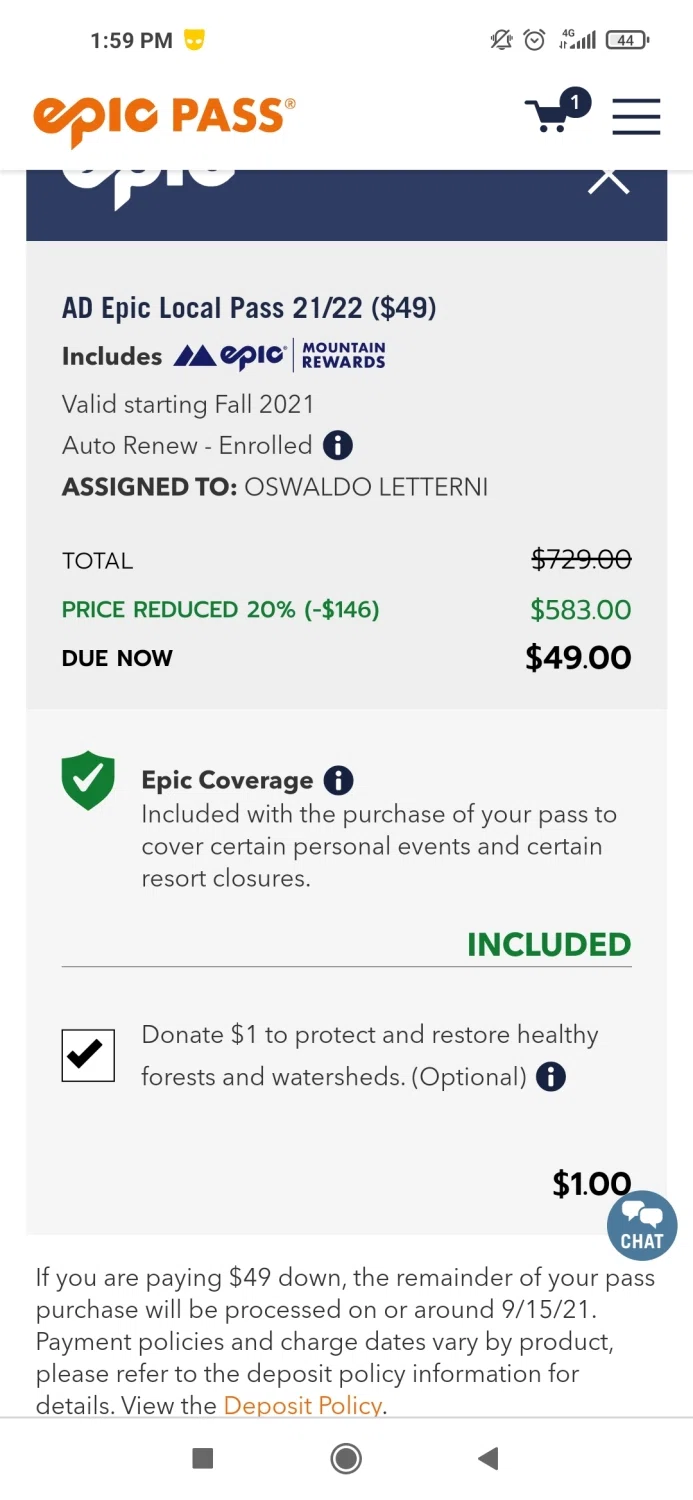The width and height of the screenshot is (693, 1500).
Task: Tap the $49.00 due now amount
Action: click(578, 658)
